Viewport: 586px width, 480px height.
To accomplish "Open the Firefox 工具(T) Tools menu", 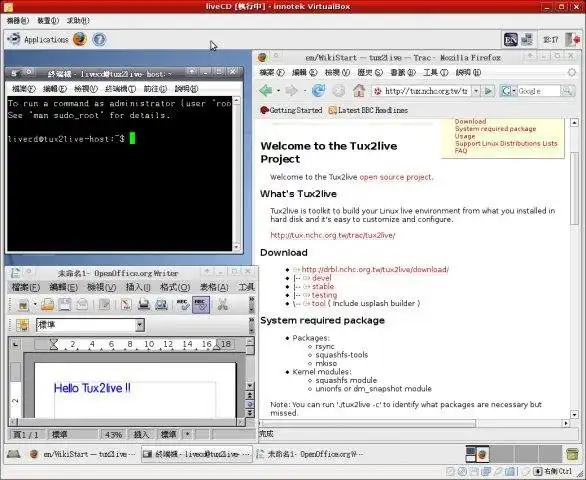I will 435,73.
